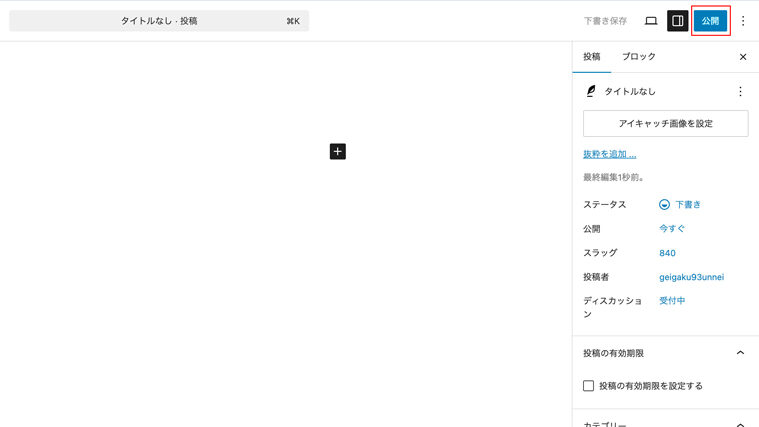Close the settings sidebar with X
The height and width of the screenshot is (427, 759).
[743, 57]
